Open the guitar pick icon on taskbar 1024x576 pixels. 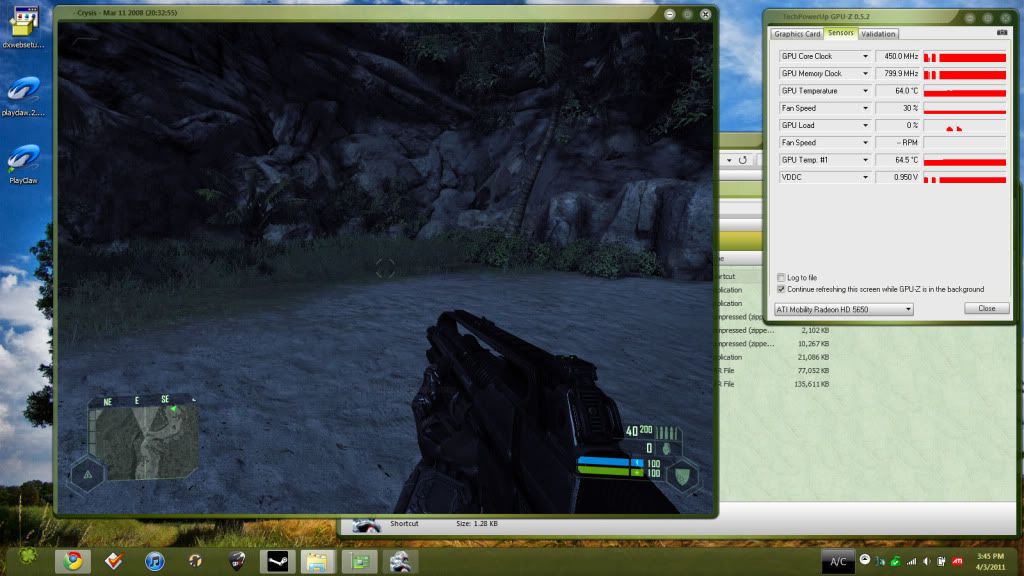click(237, 561)
